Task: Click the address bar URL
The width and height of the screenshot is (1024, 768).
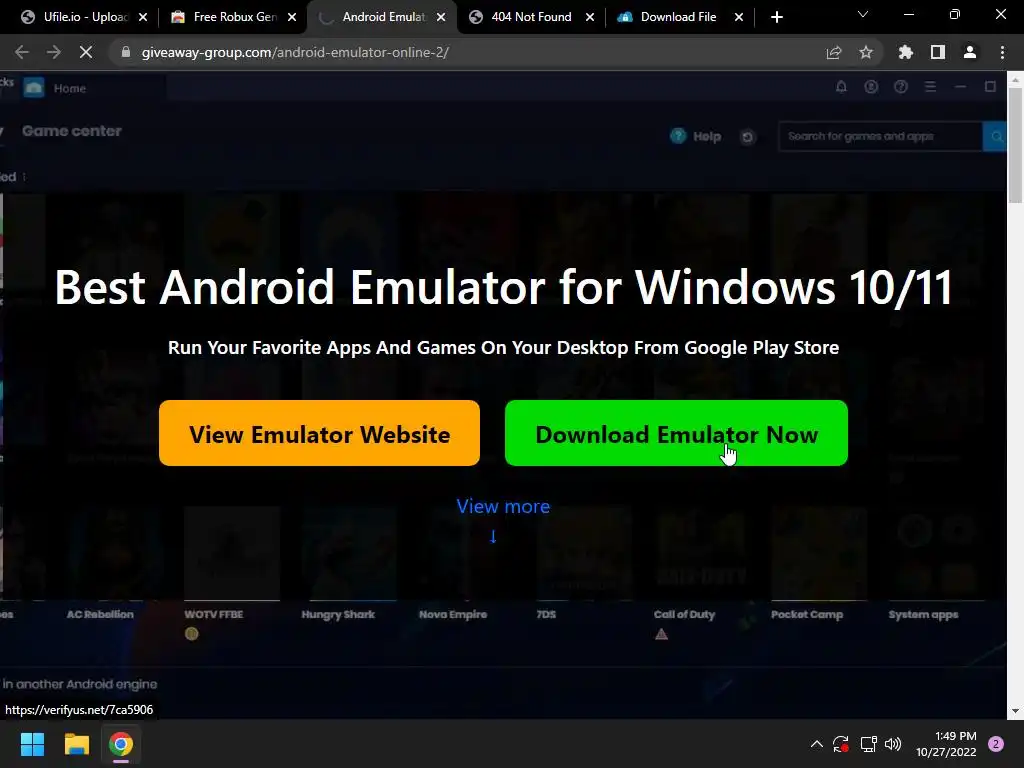Action: pyautogui.click(x=295, y=52)
